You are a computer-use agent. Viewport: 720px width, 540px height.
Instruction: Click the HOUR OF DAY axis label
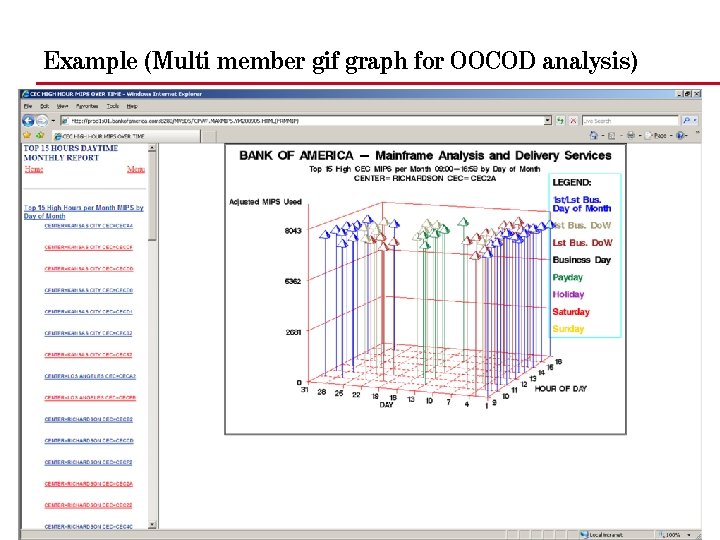pos(561,388)
